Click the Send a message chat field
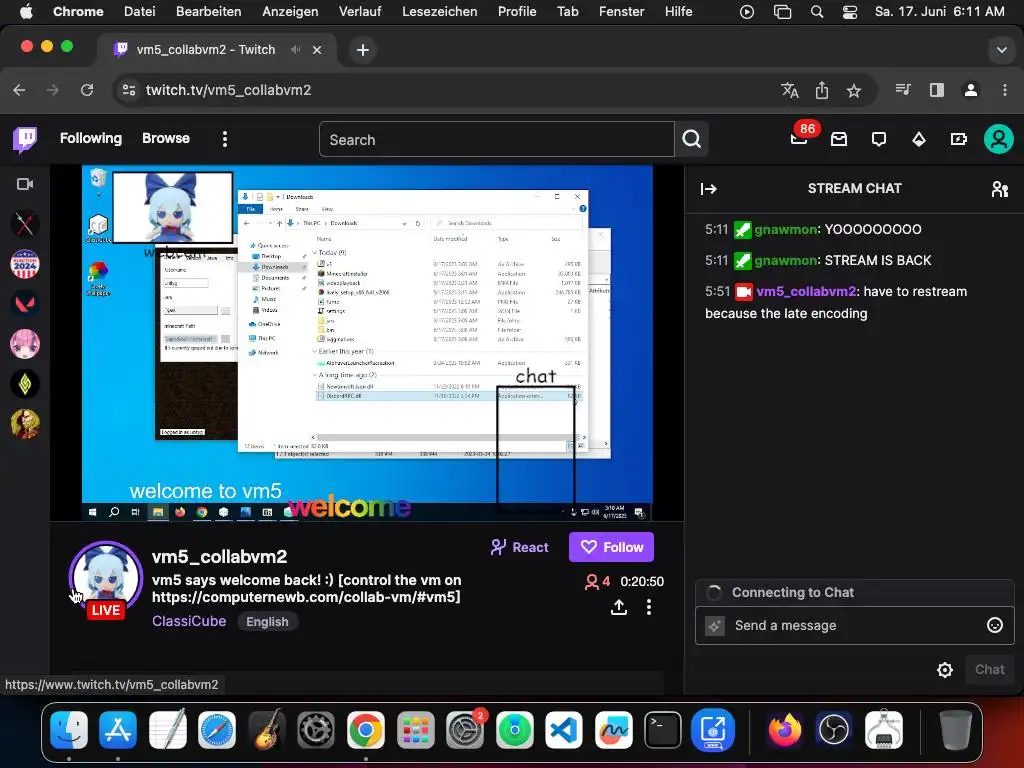Image resolution: width=1024 pixels, height=768 pixels. [854, 626]
